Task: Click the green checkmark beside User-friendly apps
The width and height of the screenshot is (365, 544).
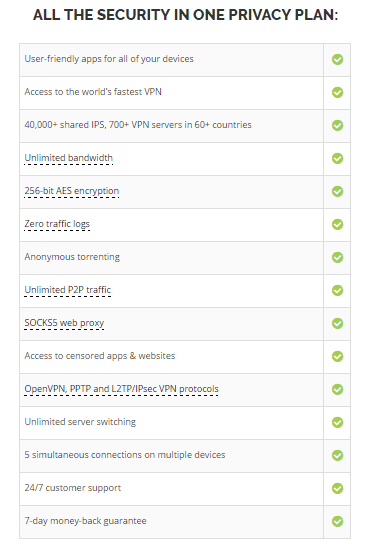Action: 337,59
